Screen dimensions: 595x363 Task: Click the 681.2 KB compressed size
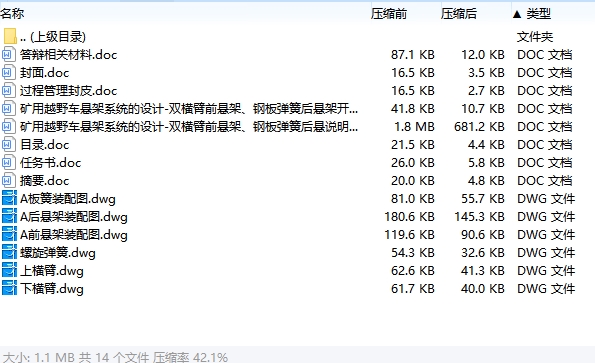[479, 127]
